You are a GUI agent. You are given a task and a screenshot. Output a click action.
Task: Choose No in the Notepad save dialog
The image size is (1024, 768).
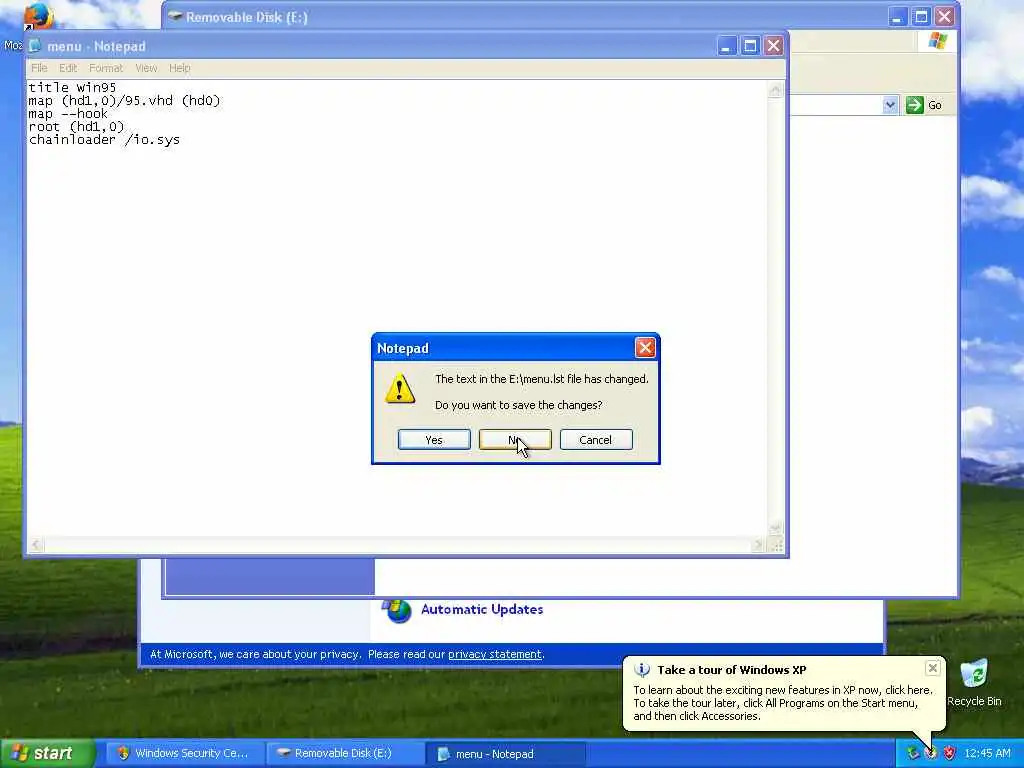515,440
